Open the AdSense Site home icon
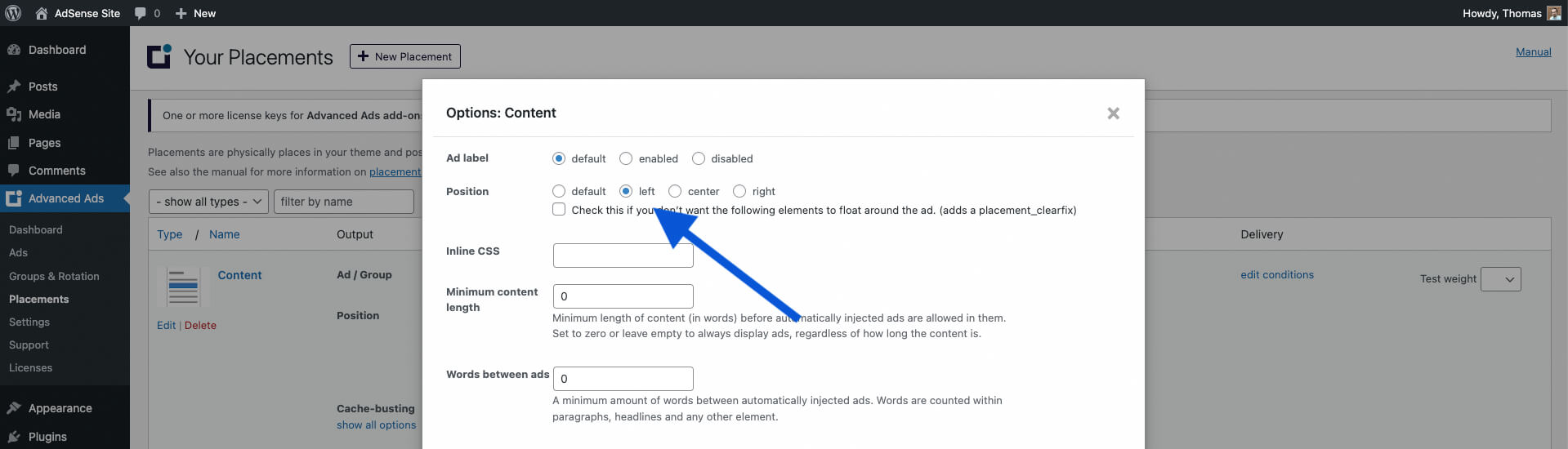Image resolution: width=1568 pixels, height=449 pixels. pyautogui.click(x=42, y=13)
